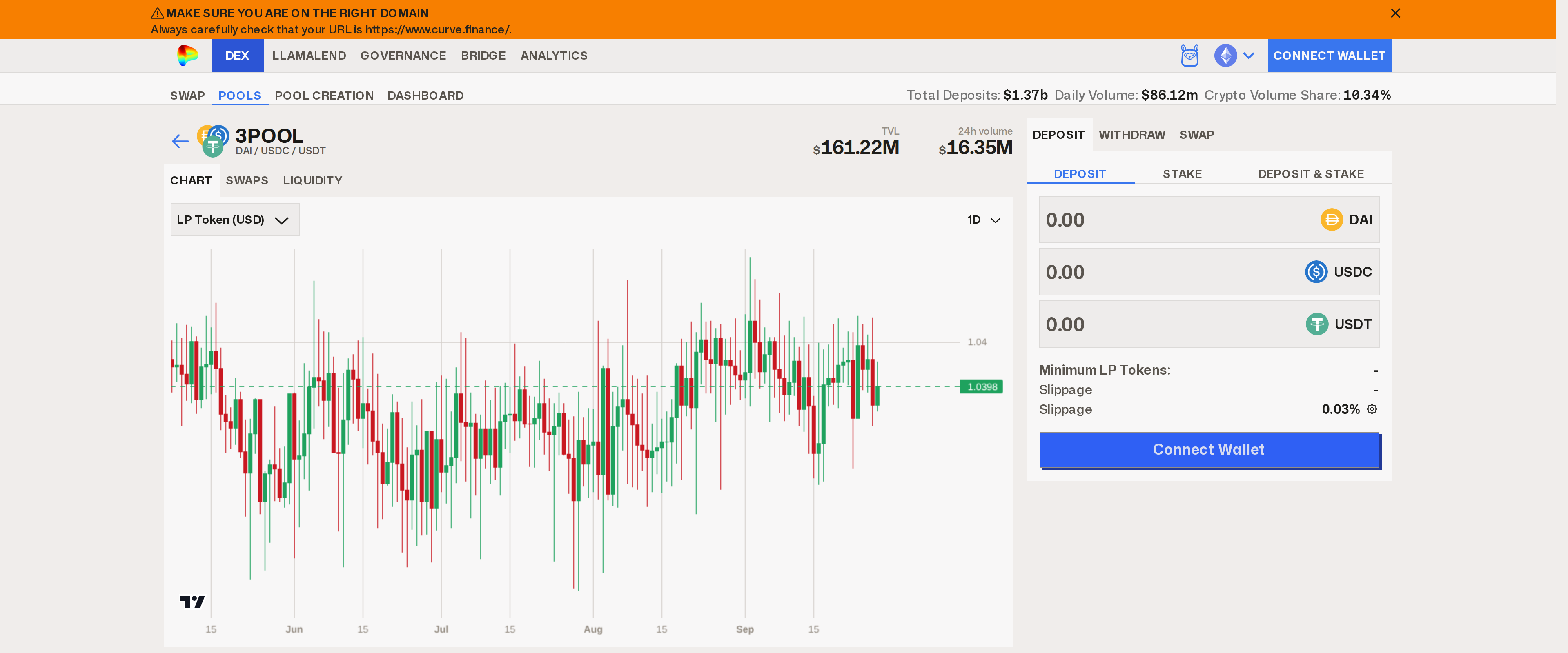Switch to the WITHDRAW tab
The height and width of the screenshot is (653, 1568).
[x=1132, y=135]
